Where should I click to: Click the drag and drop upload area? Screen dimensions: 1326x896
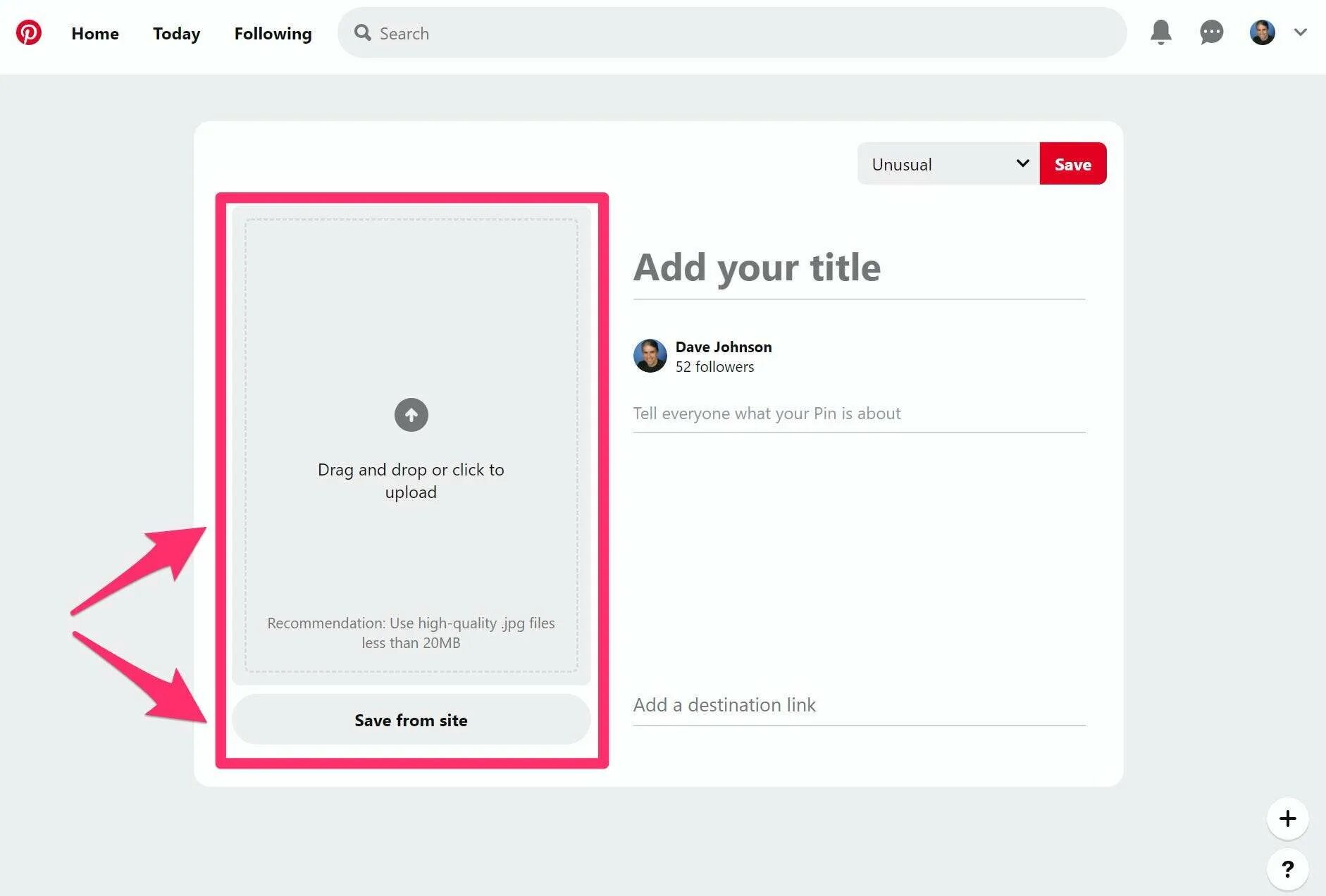pos(411,445)
